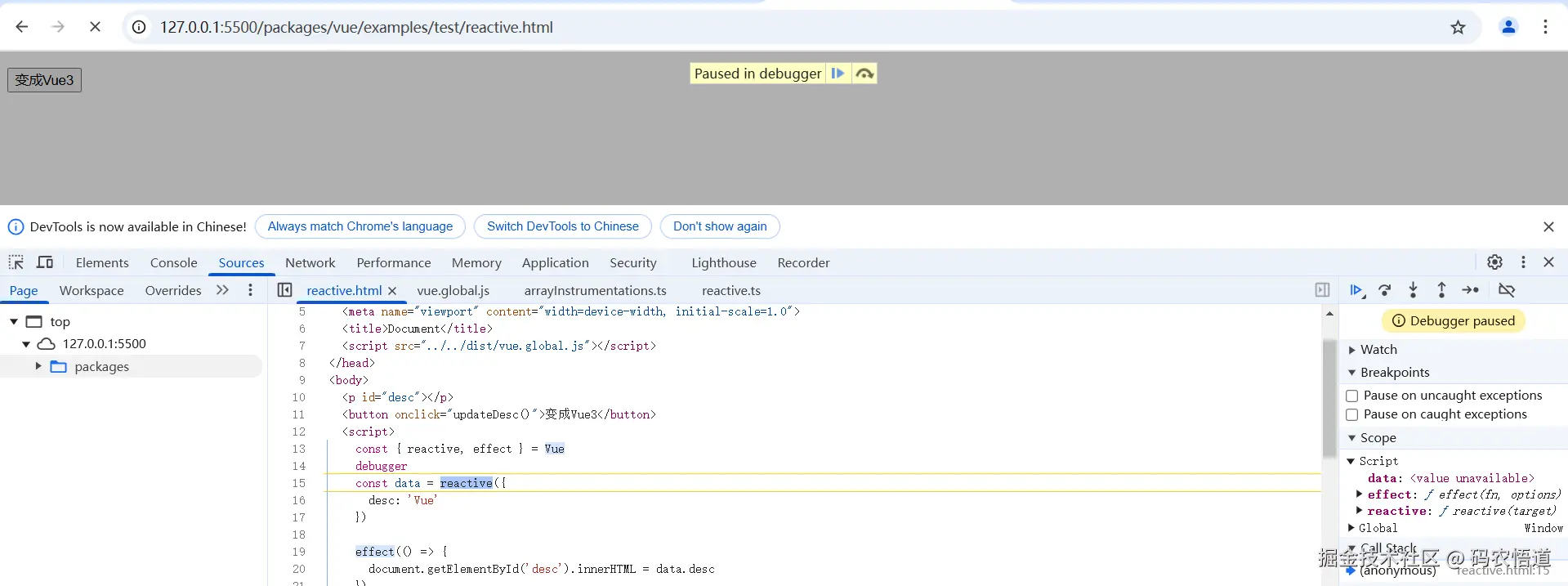Hide the navigator sidebar
Screen dimensions: 1568x586
pyautogui.click(x=284, y=290)
